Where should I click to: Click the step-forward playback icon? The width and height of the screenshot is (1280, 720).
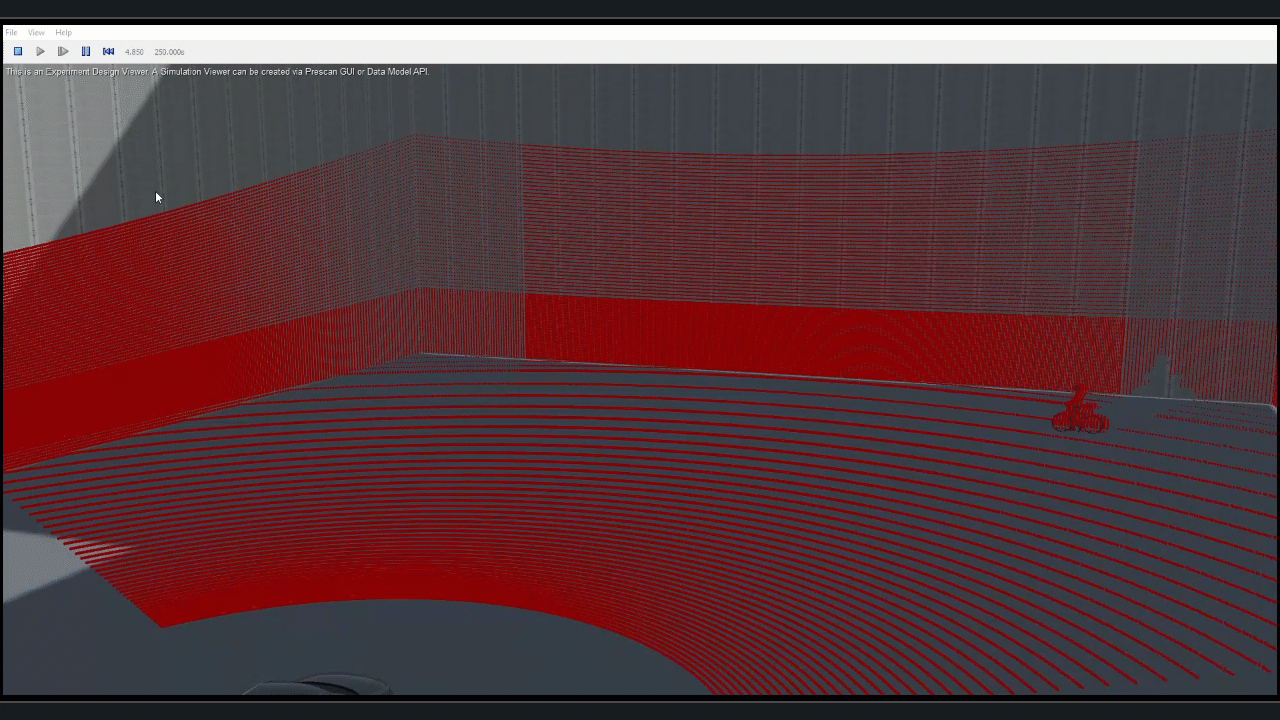(x=63, y=51)
